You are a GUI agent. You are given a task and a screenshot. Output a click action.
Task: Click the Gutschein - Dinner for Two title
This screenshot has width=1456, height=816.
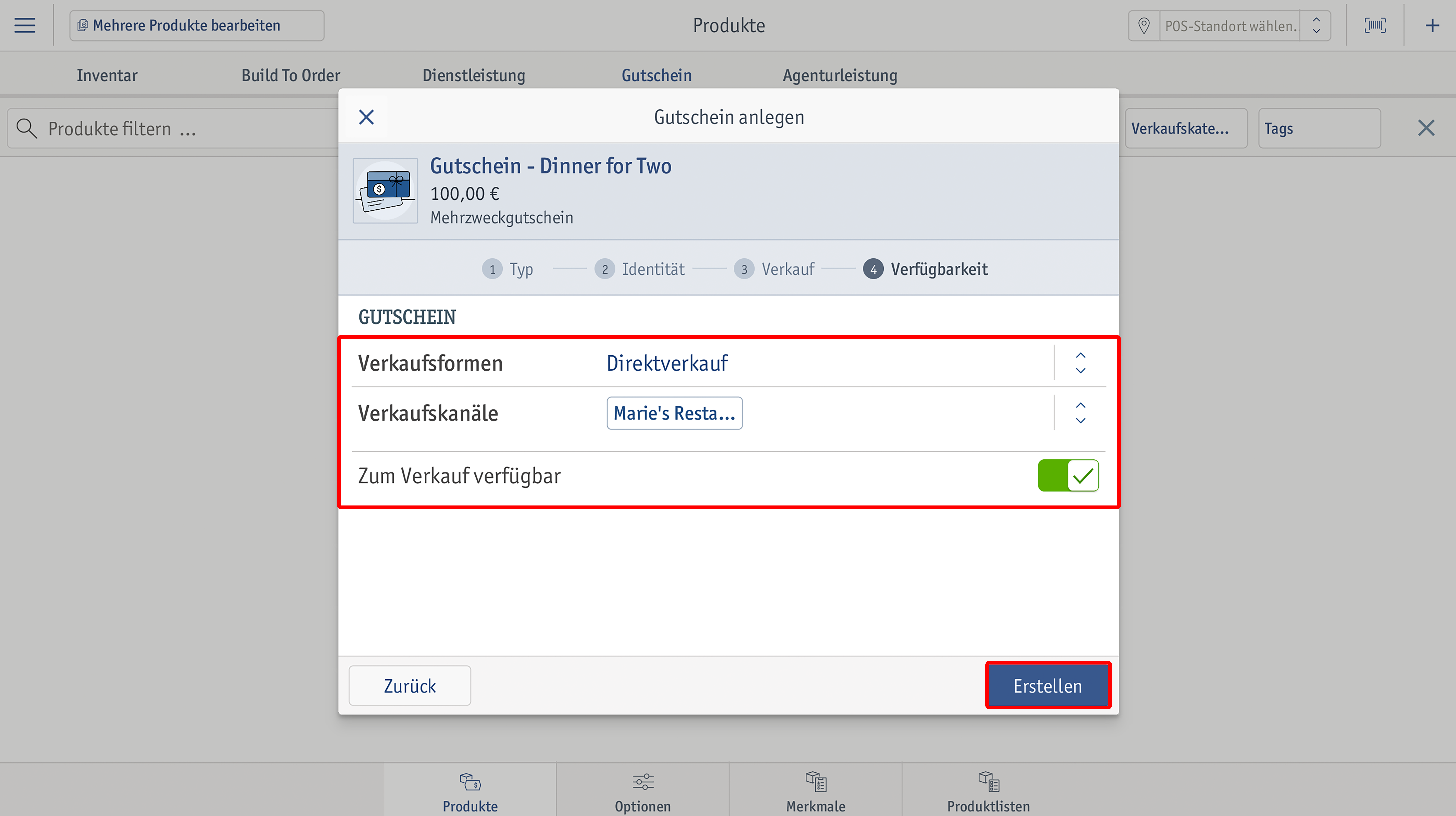(x=551, y=166)
